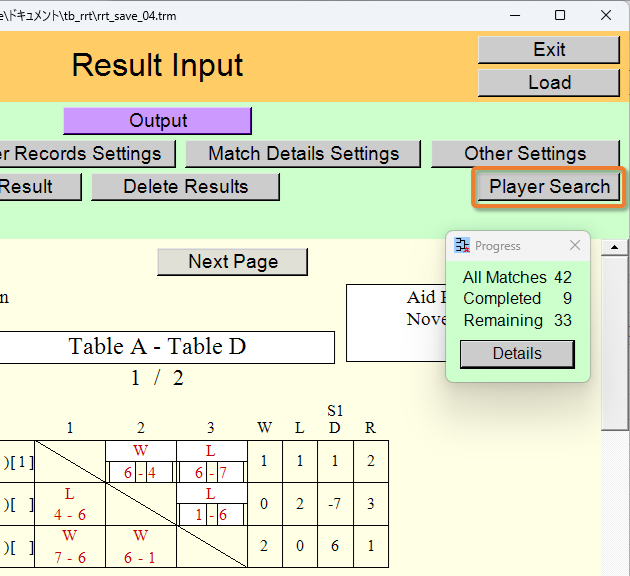This screenshot has width=630, height=576.
Task: Maximize the application window
Action: [x=560, y=16]
